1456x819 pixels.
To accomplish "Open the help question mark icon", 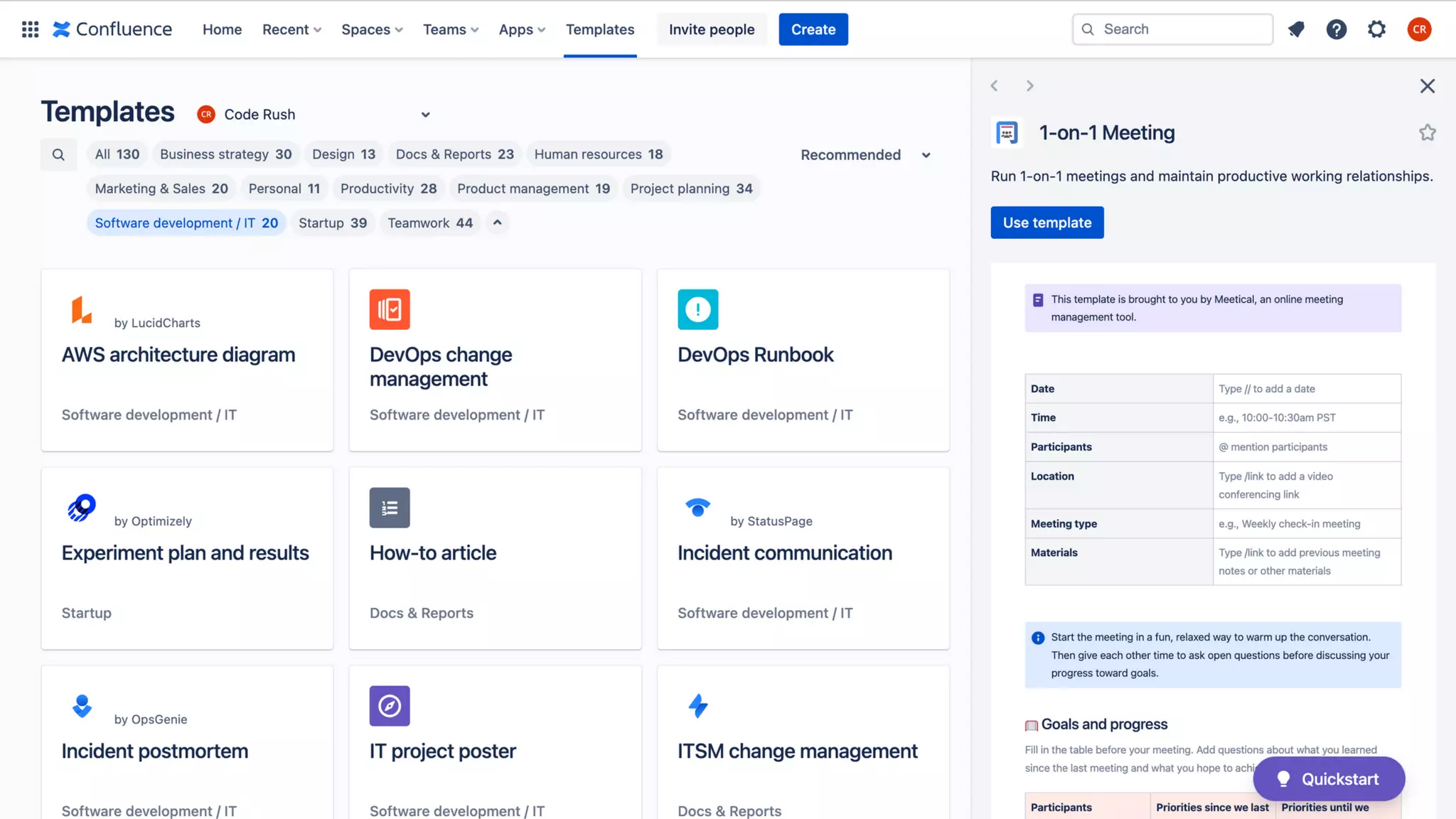I will [x=1336, y=29].
